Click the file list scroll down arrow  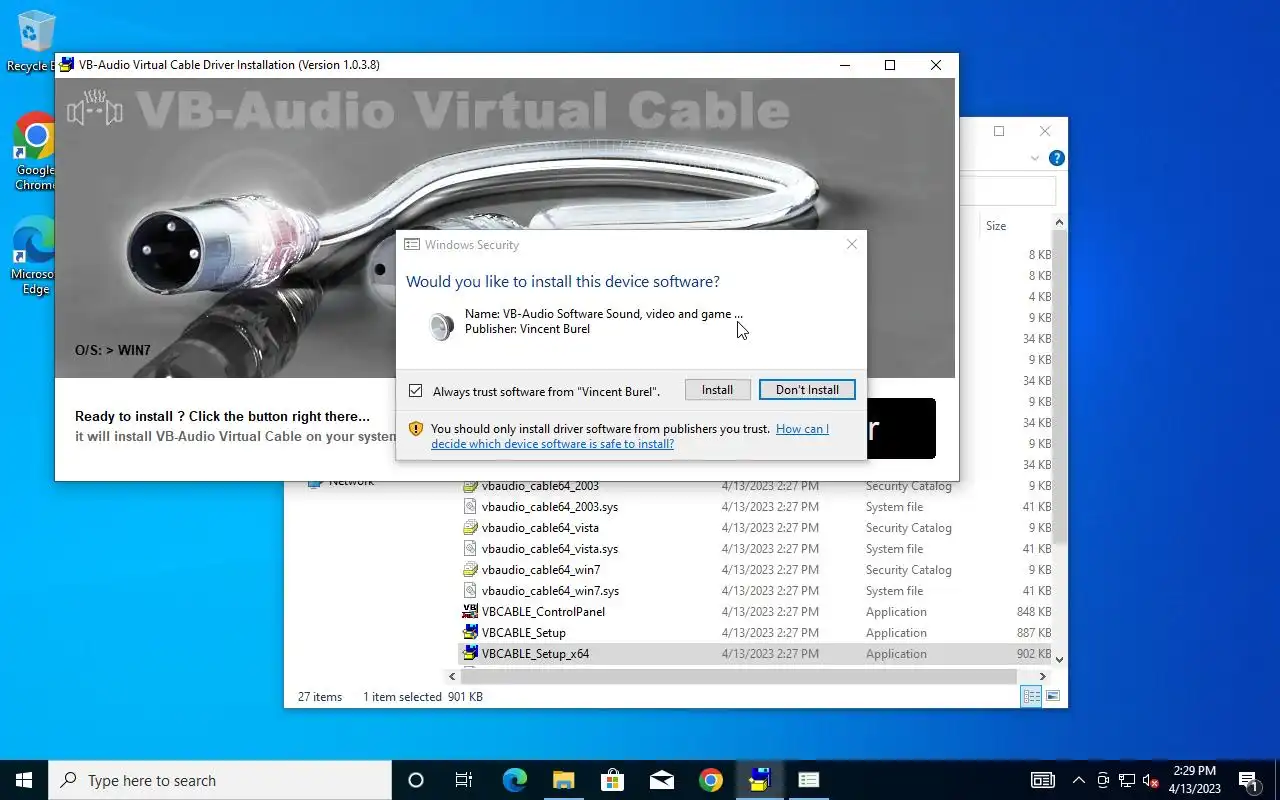(1060, 659)
